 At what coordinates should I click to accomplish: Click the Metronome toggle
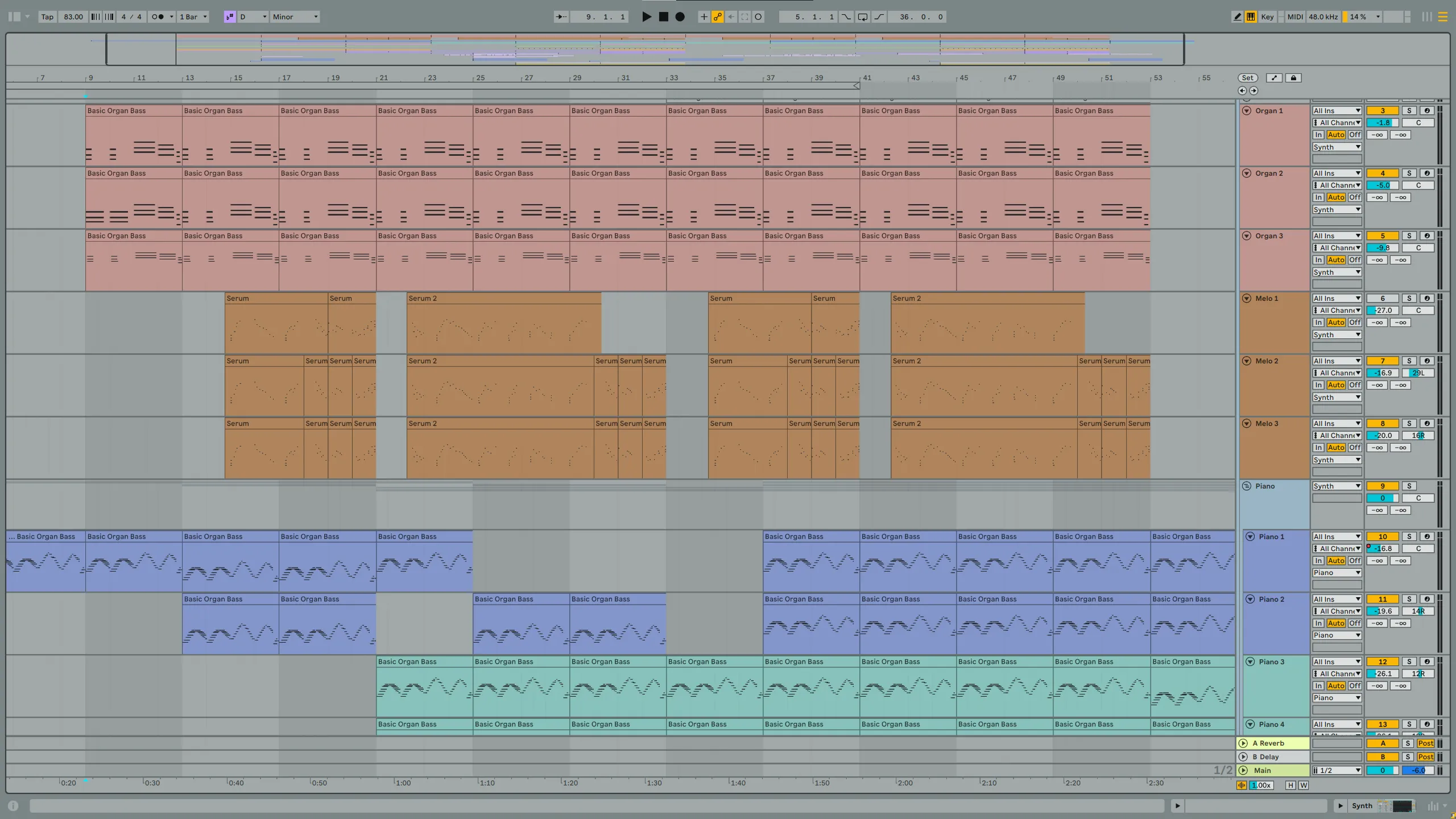pos(158,16)
